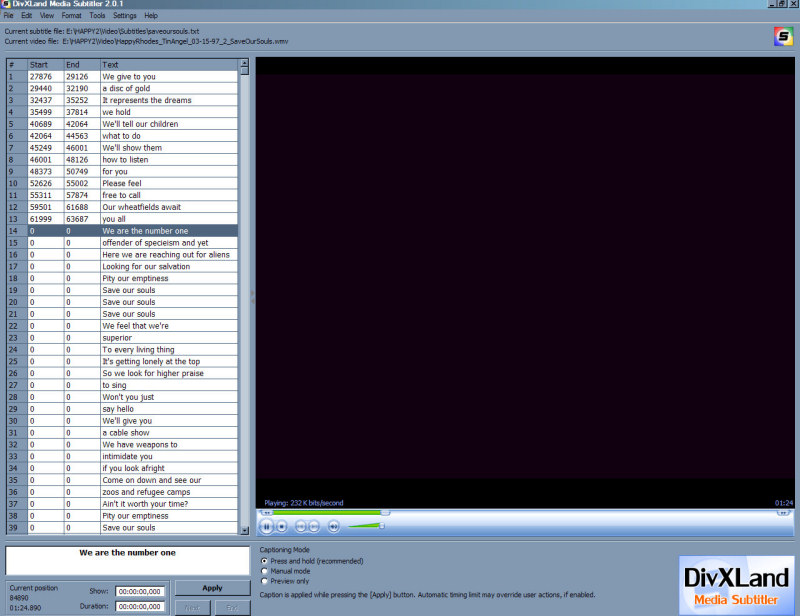800x616 pixels.
Task: Click the Start column header
Action: (x=46, y=65)
